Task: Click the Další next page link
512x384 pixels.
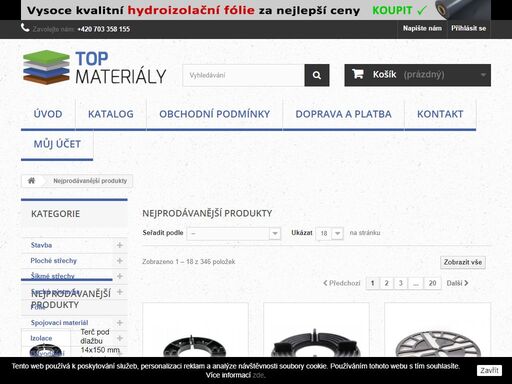Action: point(457,283)
